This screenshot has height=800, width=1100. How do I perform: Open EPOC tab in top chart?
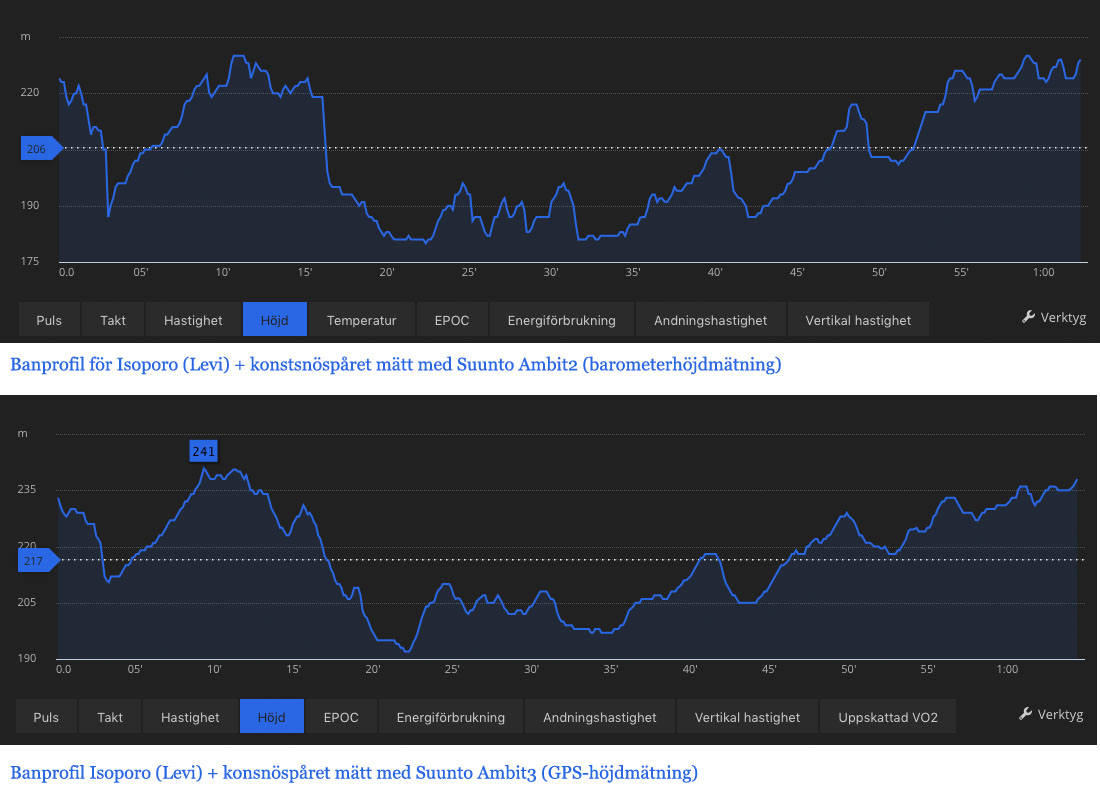coord(452,320)
